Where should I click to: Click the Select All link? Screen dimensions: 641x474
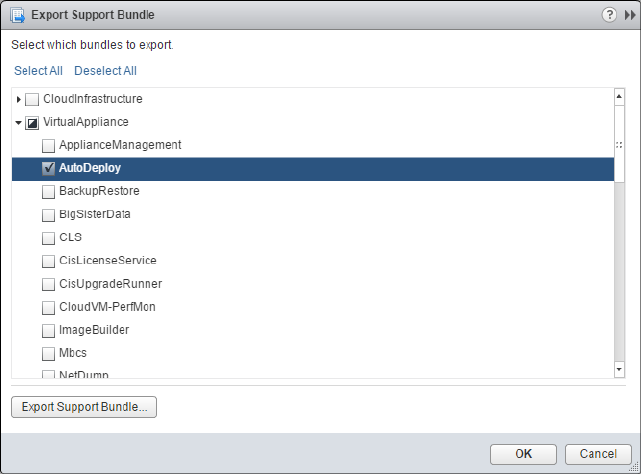click(38, 71)
